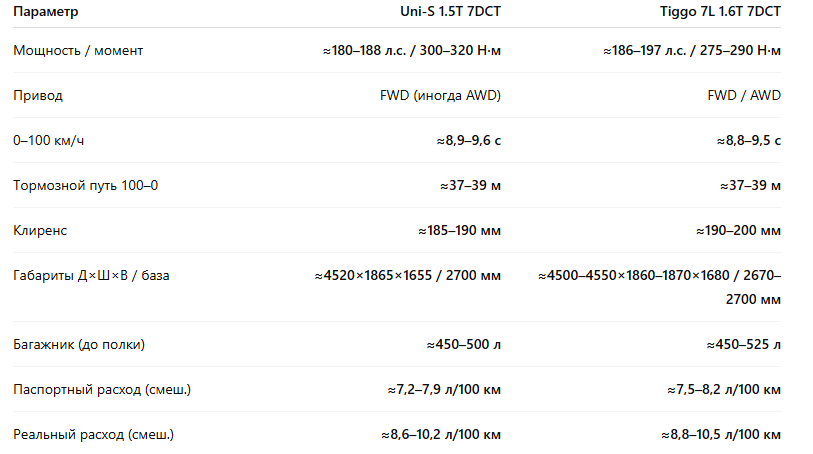This screenshot has height=454, width=813.
Task: Select the FWD (иногда AWD) cell
Action: tap(440, 95)
